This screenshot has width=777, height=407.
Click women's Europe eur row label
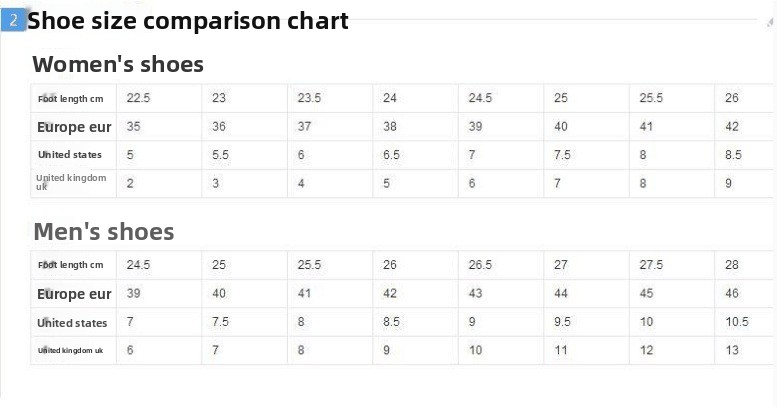click(74, 127)
